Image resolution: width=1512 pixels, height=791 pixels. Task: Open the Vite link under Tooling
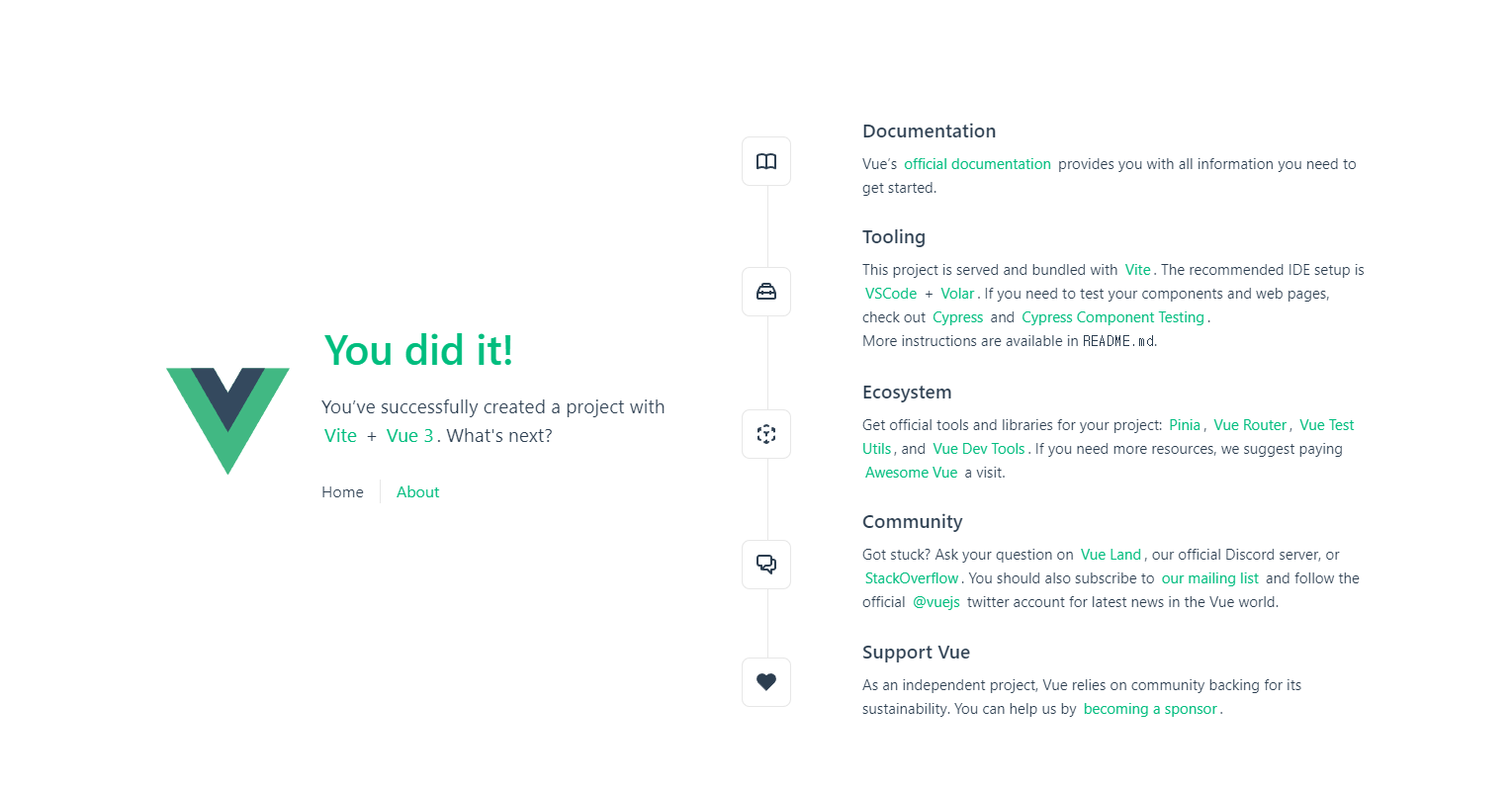click(1137, 270)
